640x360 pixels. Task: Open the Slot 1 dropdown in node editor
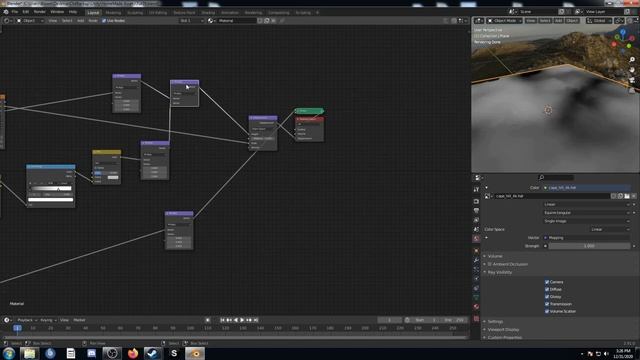pos(191,20)
